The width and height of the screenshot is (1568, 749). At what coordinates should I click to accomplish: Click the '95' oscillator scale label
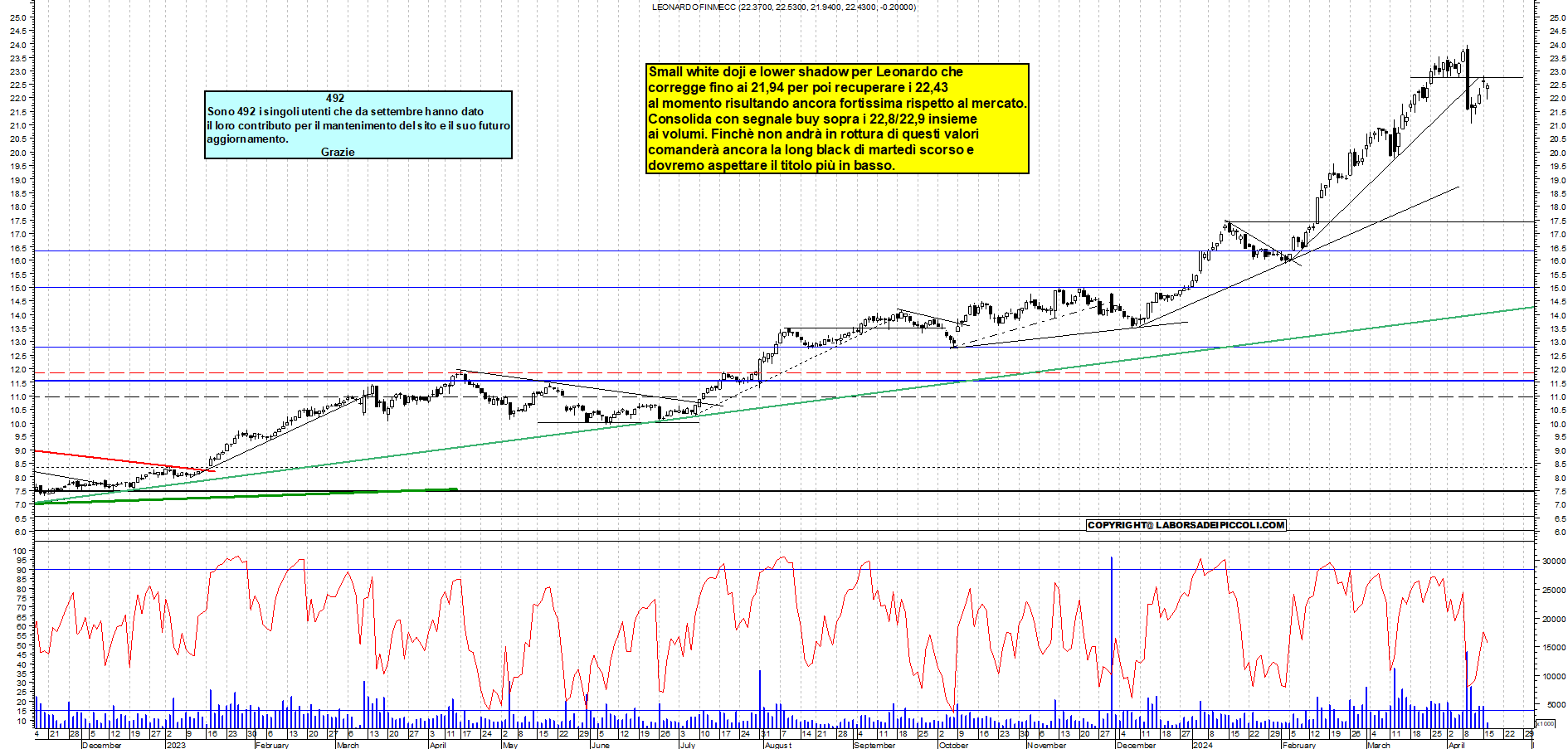[22, 561]
